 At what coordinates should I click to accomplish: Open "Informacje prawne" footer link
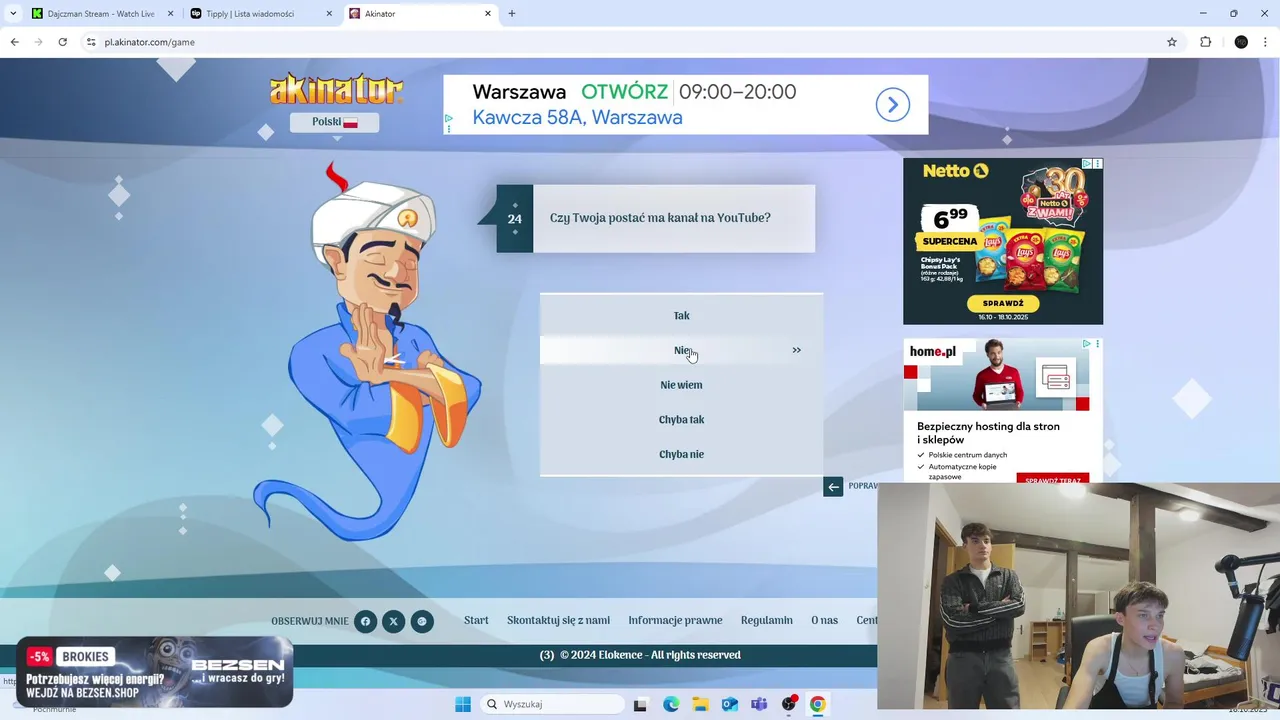[x=675, y=620]
